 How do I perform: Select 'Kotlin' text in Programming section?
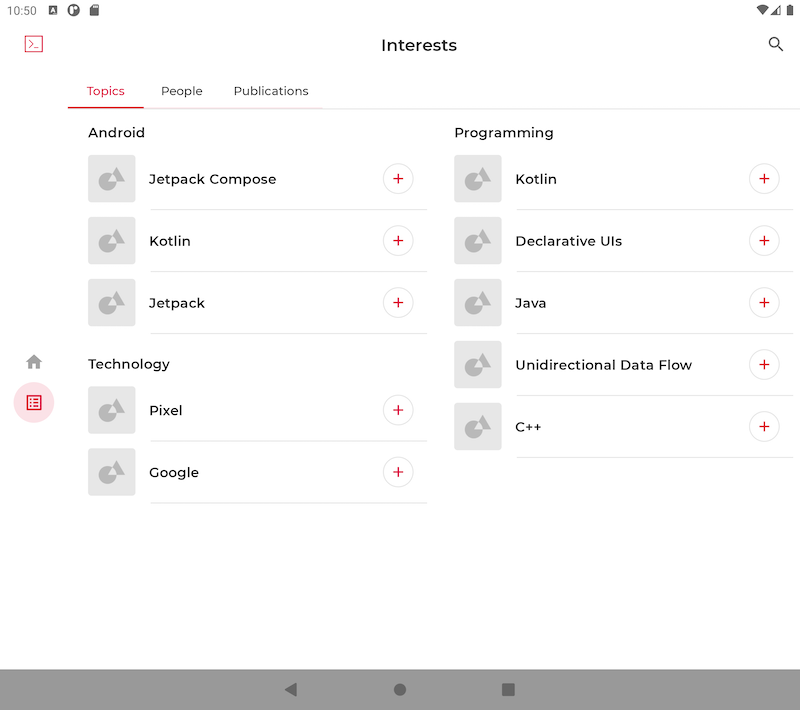pyautogui.click(x=536, y=180)
